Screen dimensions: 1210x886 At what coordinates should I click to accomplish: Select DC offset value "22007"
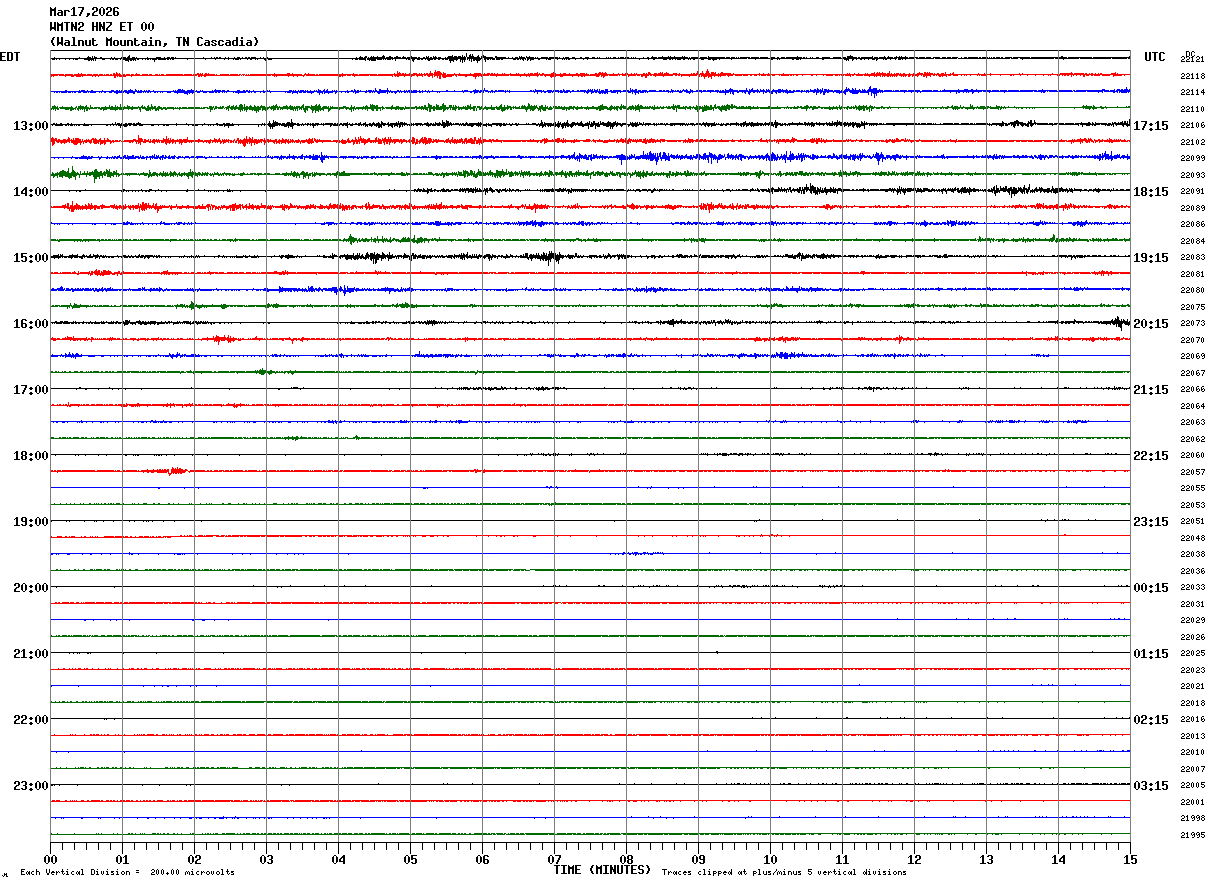(1193, 769)
